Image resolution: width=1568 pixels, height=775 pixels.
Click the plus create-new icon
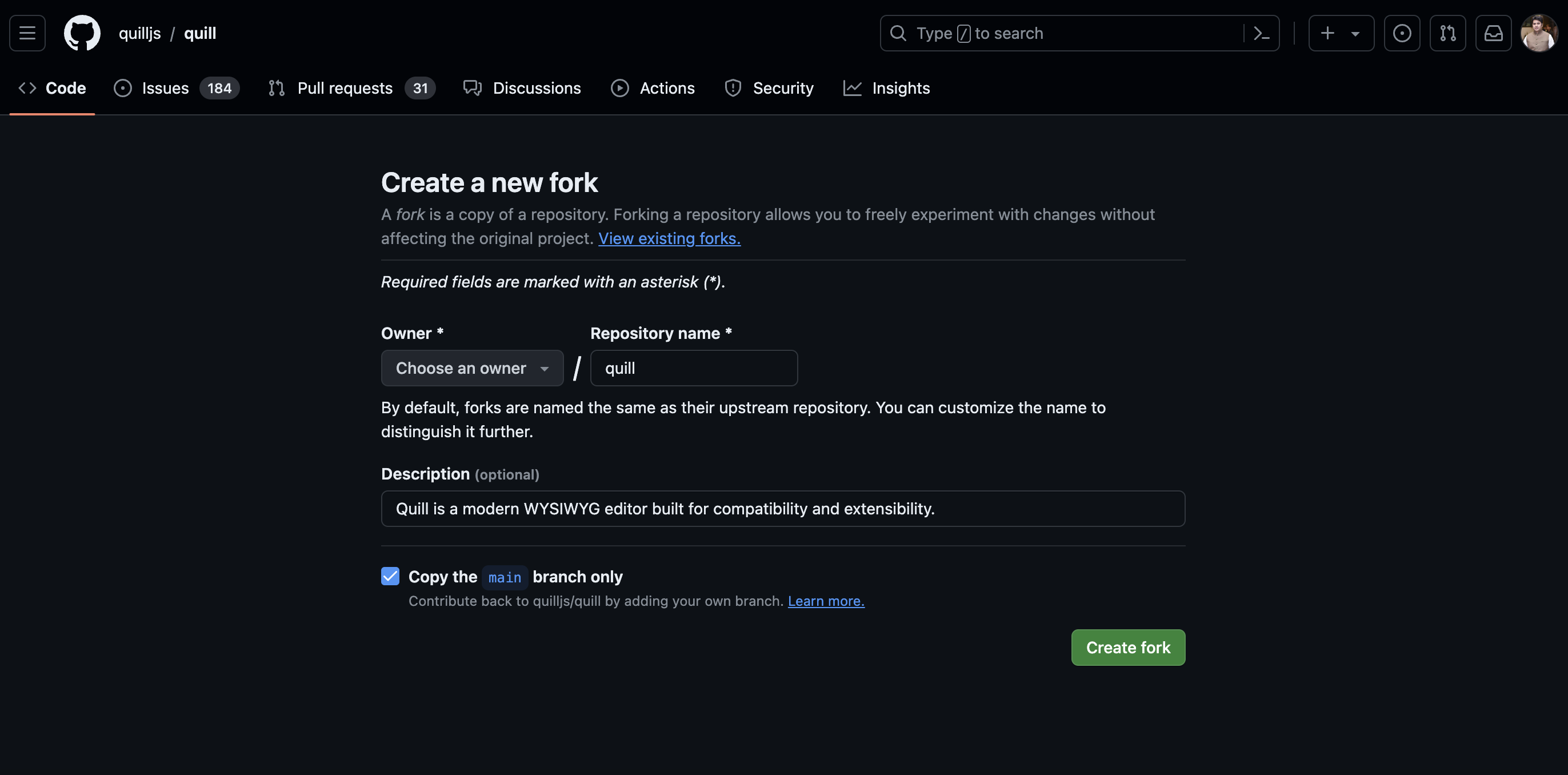tap(1327, 34)
